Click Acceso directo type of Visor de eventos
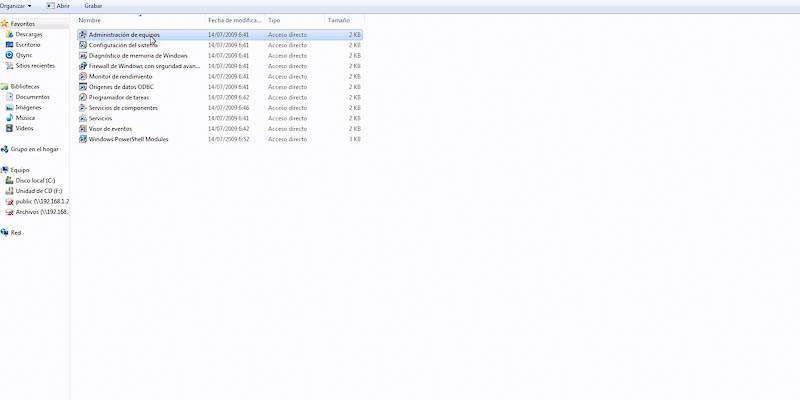The image size is (800, 400). [x=287, y=129]
